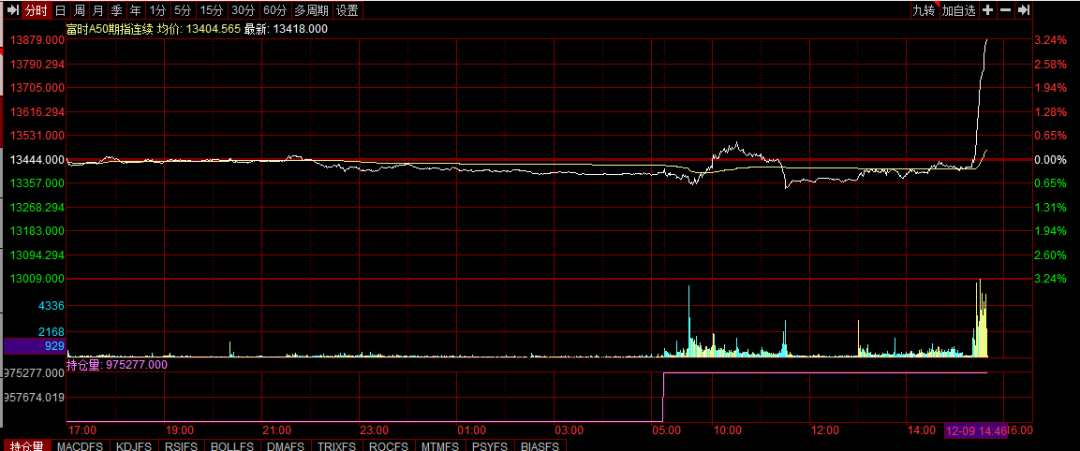Viewport: 1080px width, 451px height.
Task: Select the 持仓量 indicator tab
Action: (x=27, y=445)
